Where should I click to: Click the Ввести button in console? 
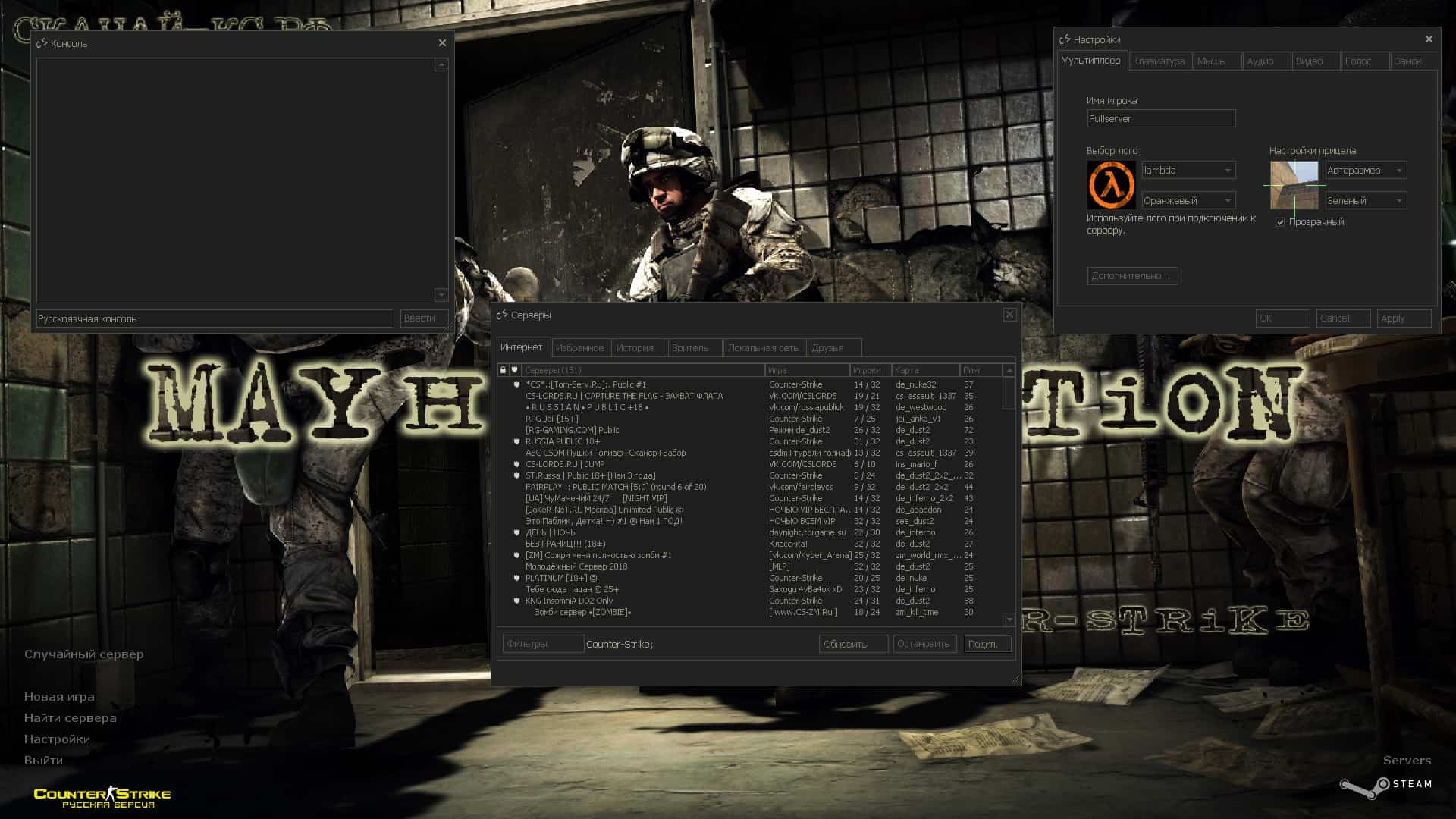pos(424,318)
